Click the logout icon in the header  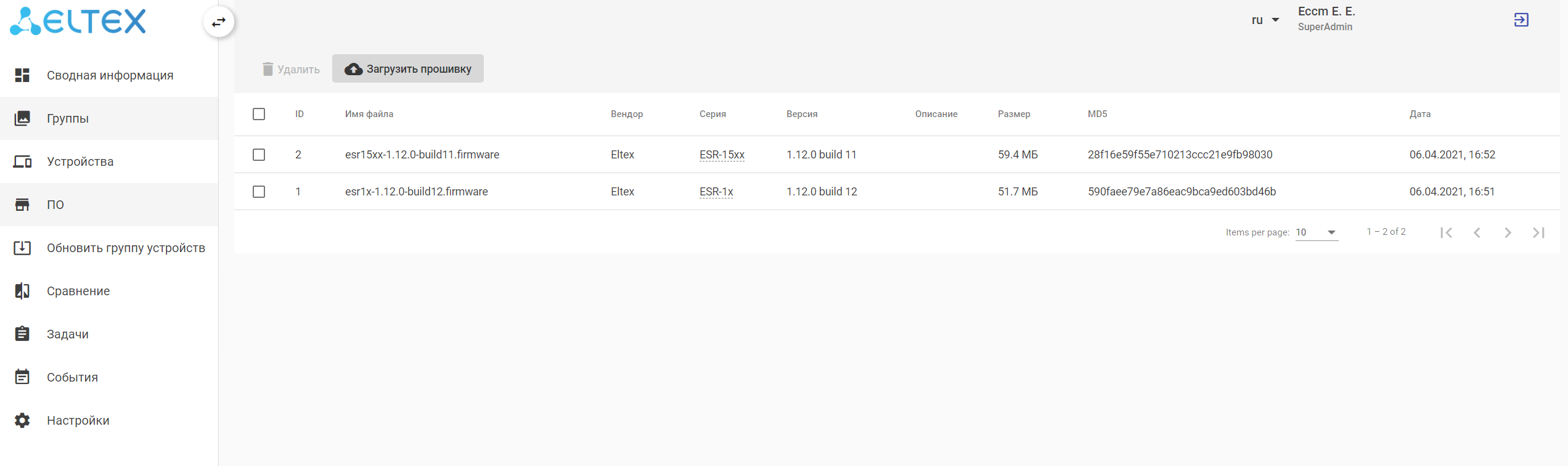(1521, 20)
